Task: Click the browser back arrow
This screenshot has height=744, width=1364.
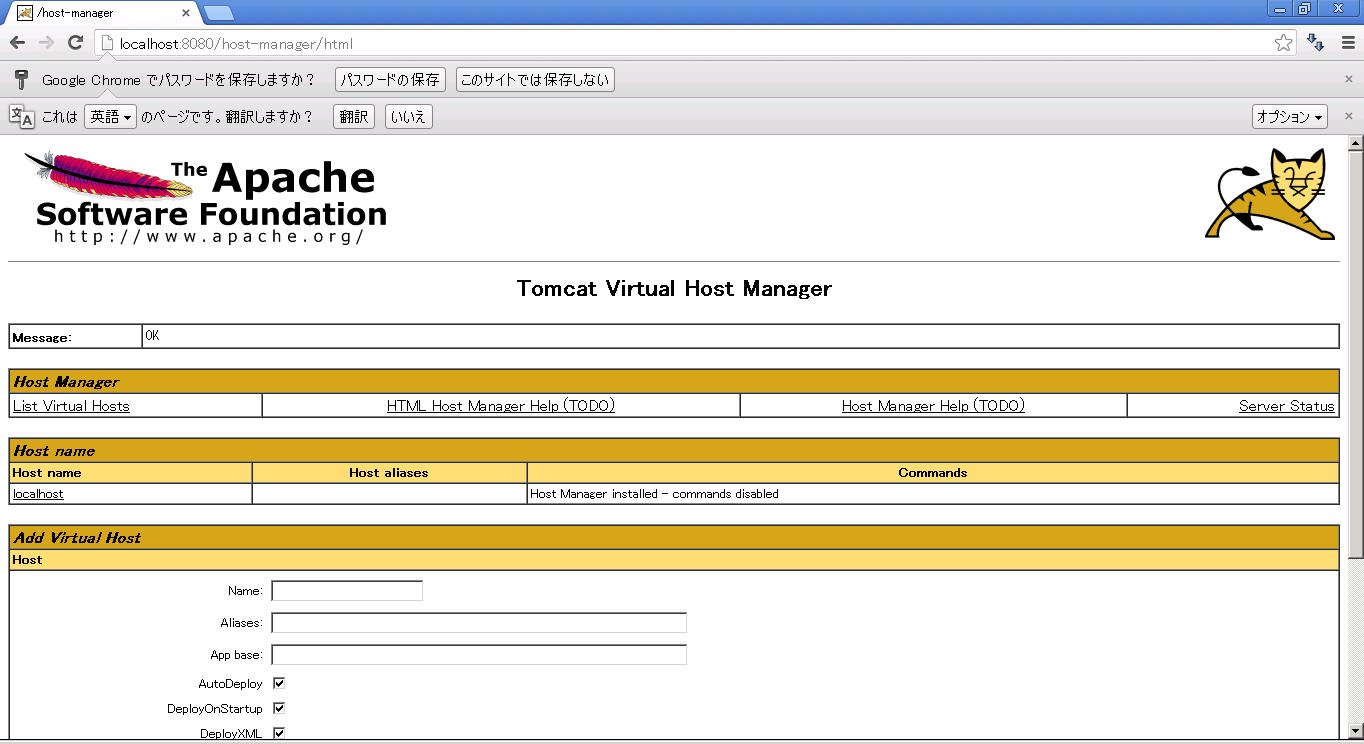Action: click(x=17, y=43)
